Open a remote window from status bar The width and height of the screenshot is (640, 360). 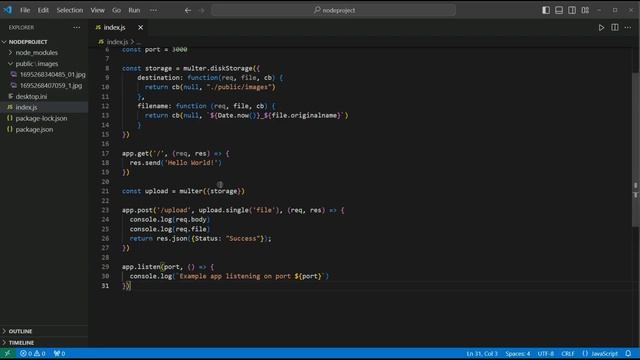coord(7,353)
